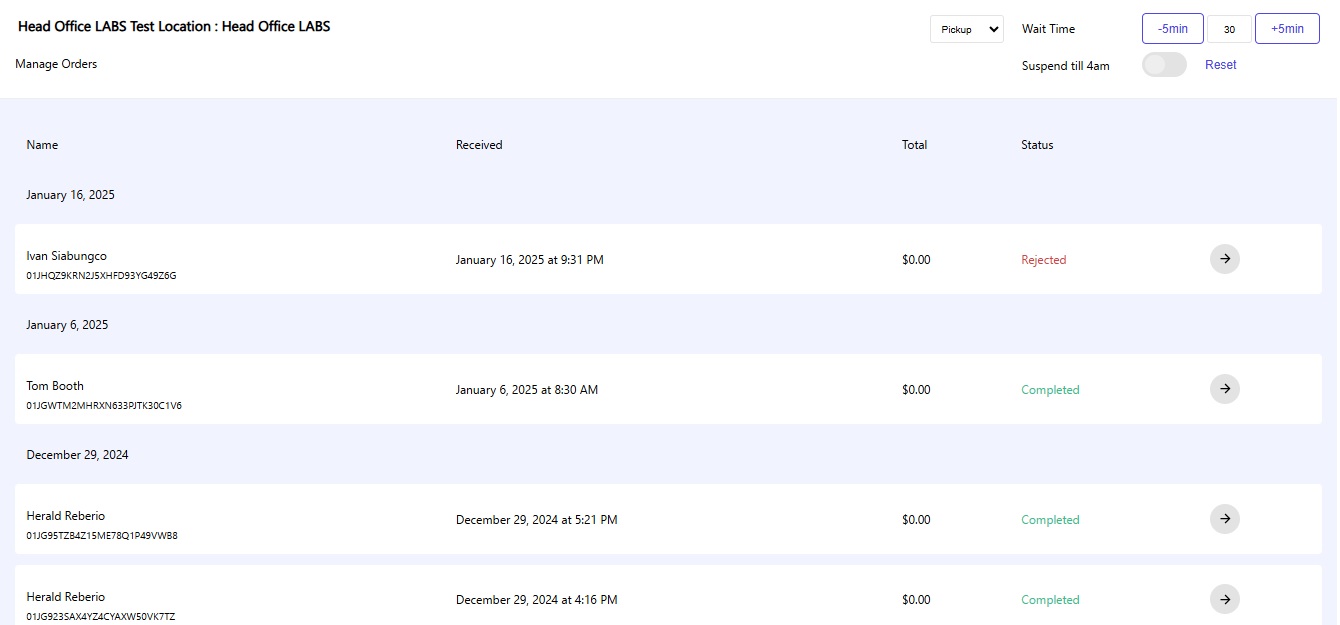The image size is (1340, 625).
Task: Click the wait time value field
Action: [1229, 29]
